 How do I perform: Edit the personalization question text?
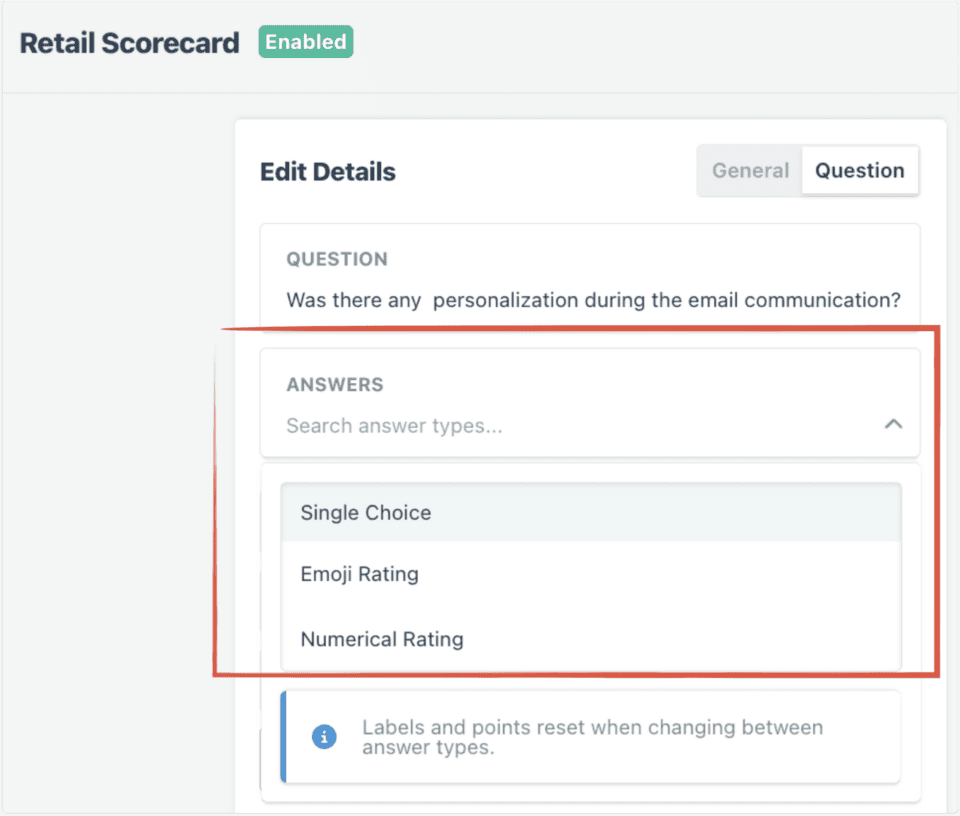(x=593, y=300)
